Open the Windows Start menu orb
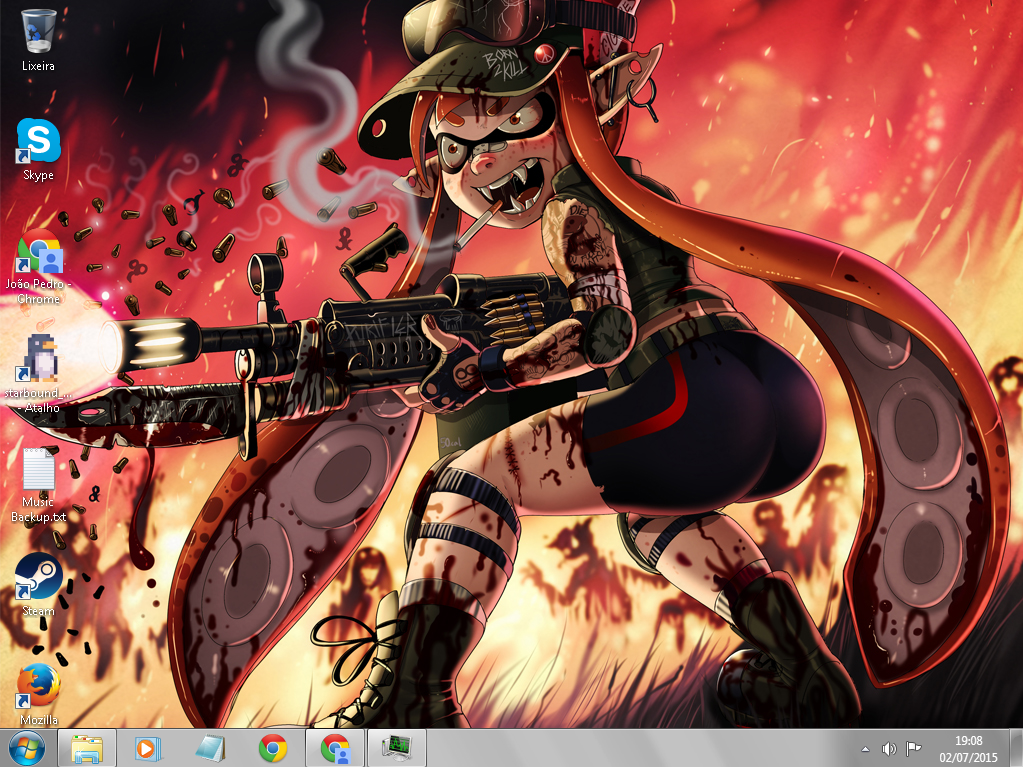1023x767 pixels. click(x=27, y=748)
